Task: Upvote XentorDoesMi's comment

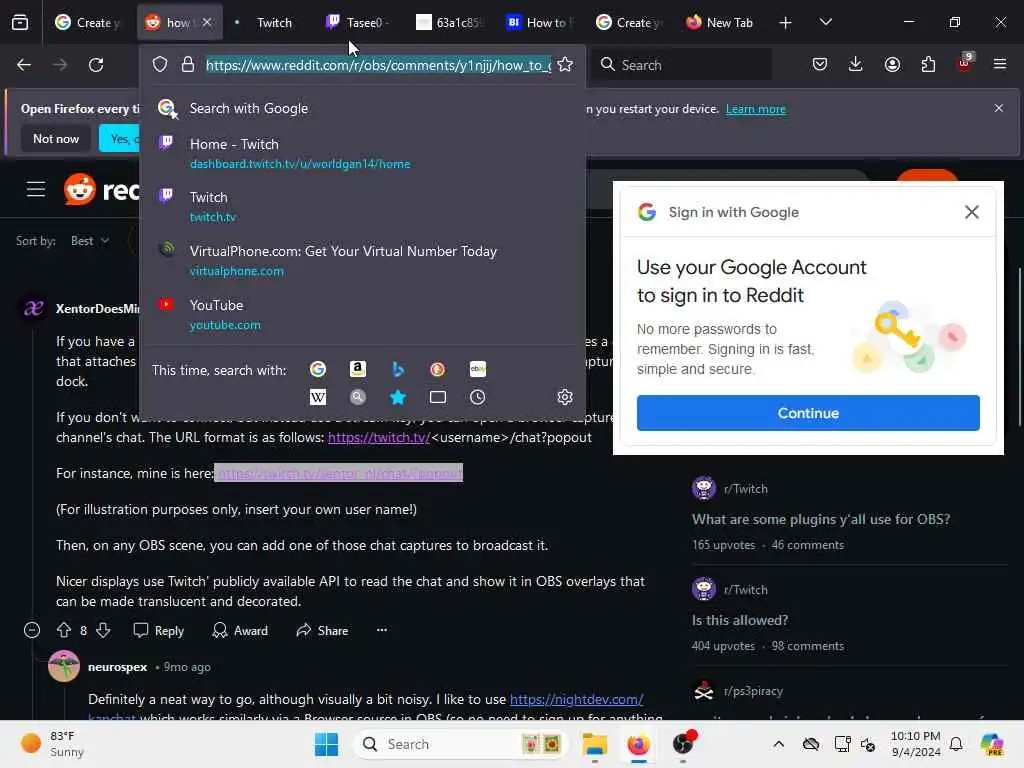Action: [x=63, y=630]
